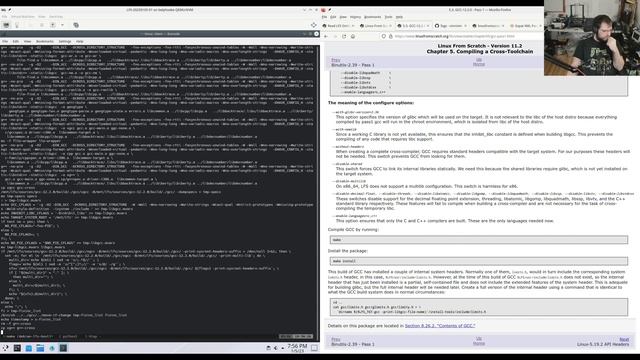Screen dimensions: 640x360
Task: Click the pause VM toolbar icon
Action: 41,25
